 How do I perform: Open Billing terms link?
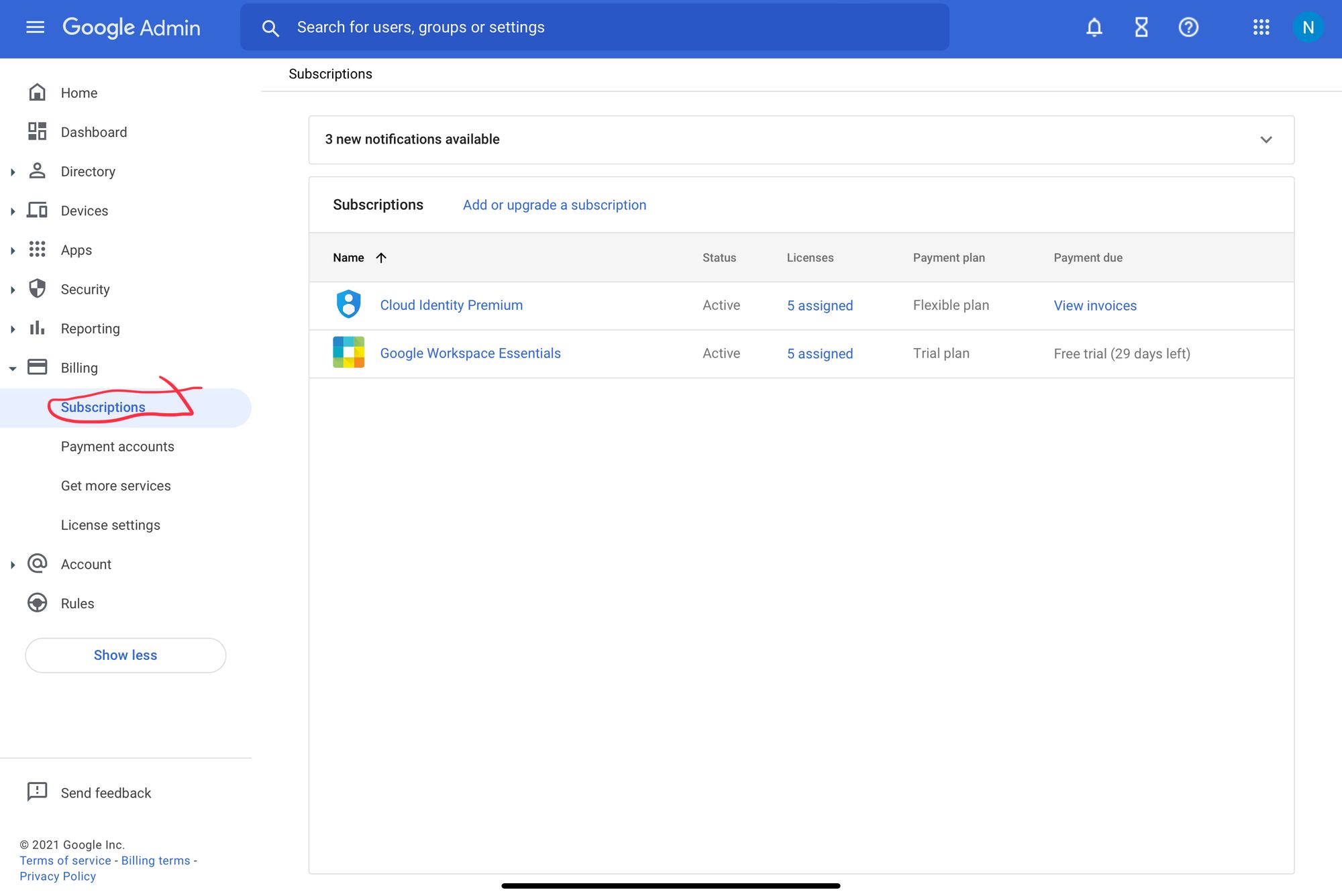[x=156, y=860]
